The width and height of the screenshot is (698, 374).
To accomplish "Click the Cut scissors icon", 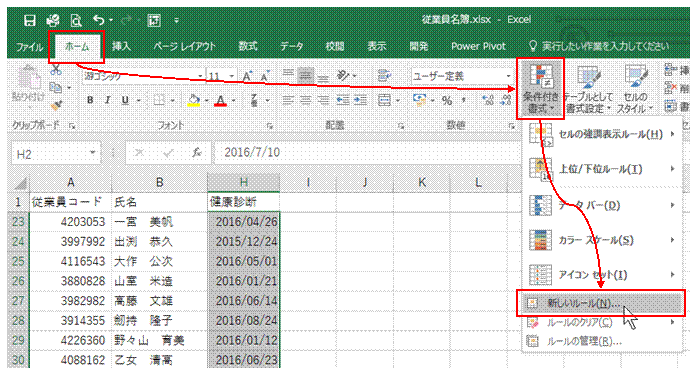I will 56,69.
